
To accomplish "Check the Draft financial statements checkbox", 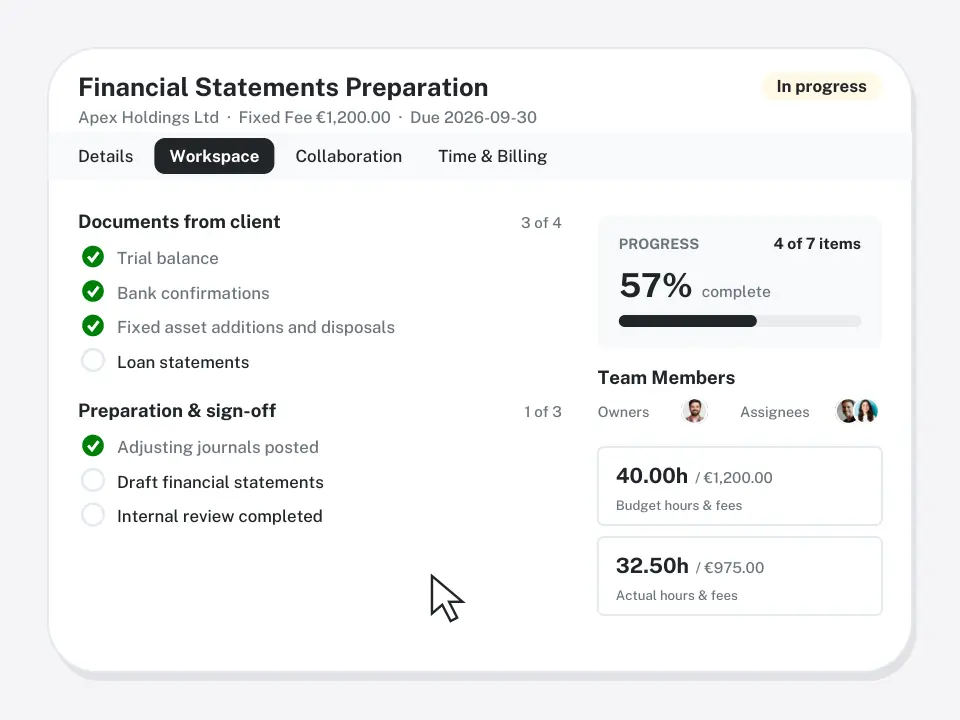I will 93,481.
